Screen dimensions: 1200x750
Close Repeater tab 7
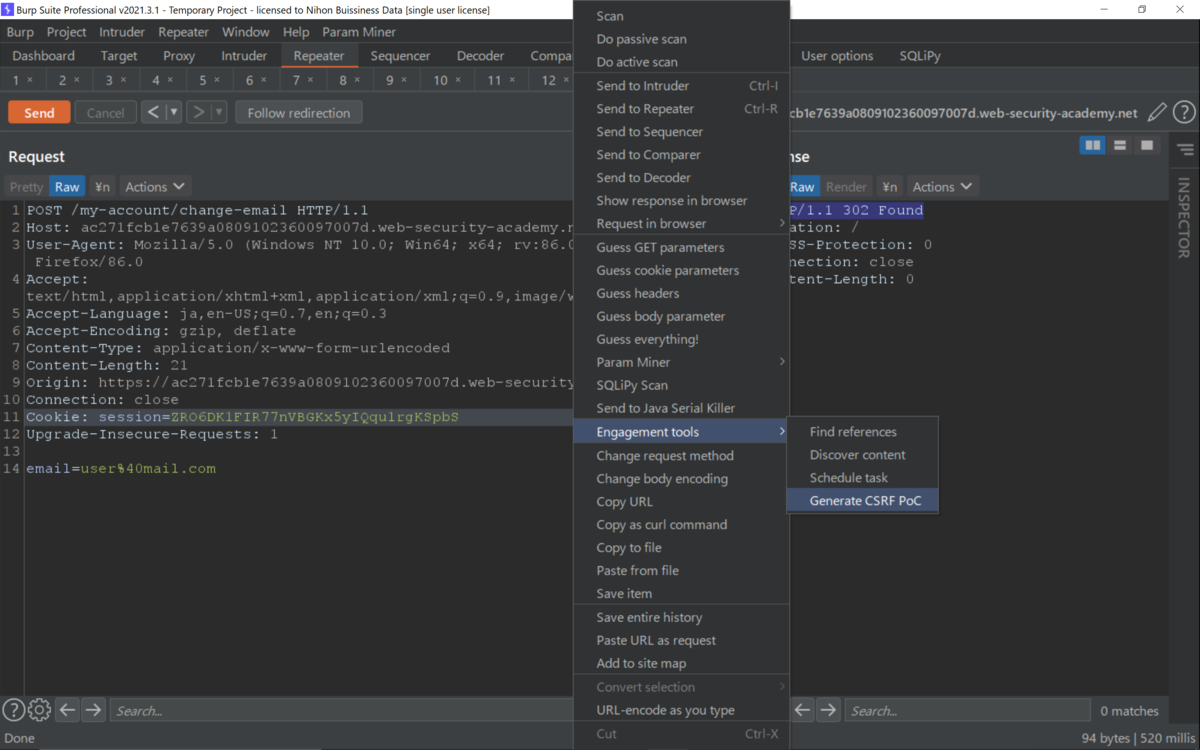[310, 80]
